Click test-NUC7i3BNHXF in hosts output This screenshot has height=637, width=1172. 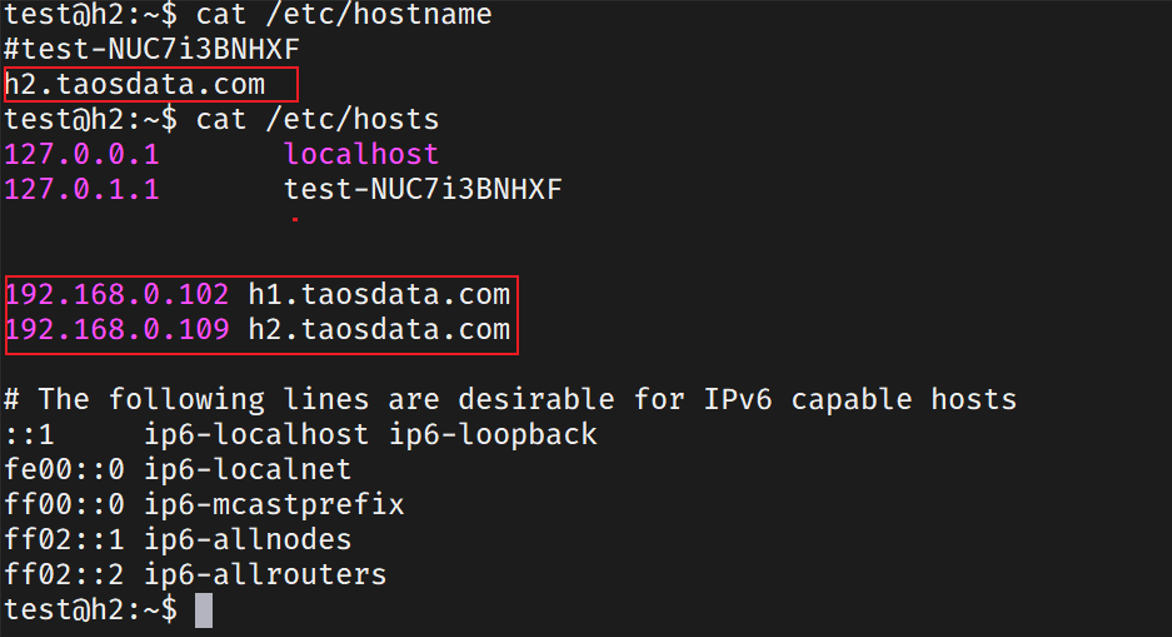[x=423, y=189]
